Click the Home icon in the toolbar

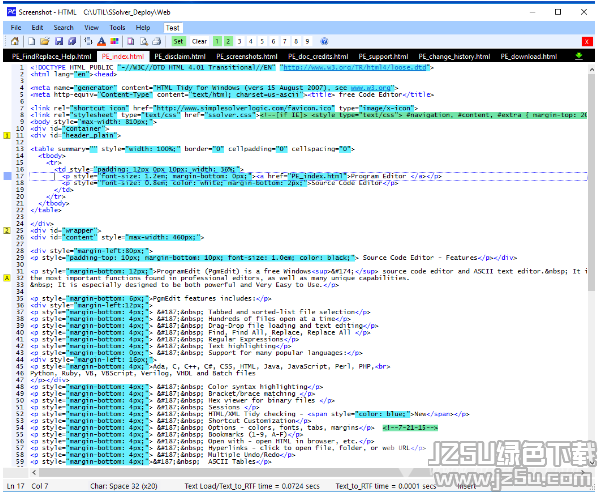tap(14, 41)
